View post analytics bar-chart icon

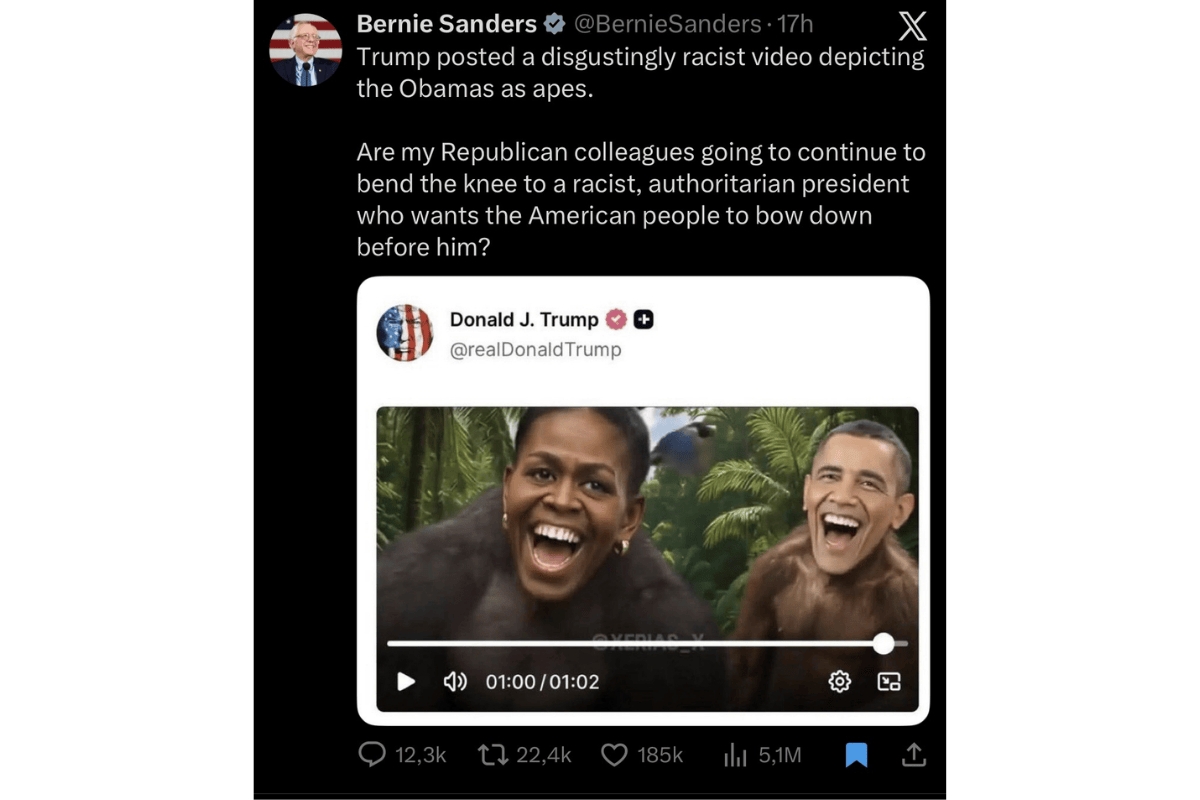[736, 755]
